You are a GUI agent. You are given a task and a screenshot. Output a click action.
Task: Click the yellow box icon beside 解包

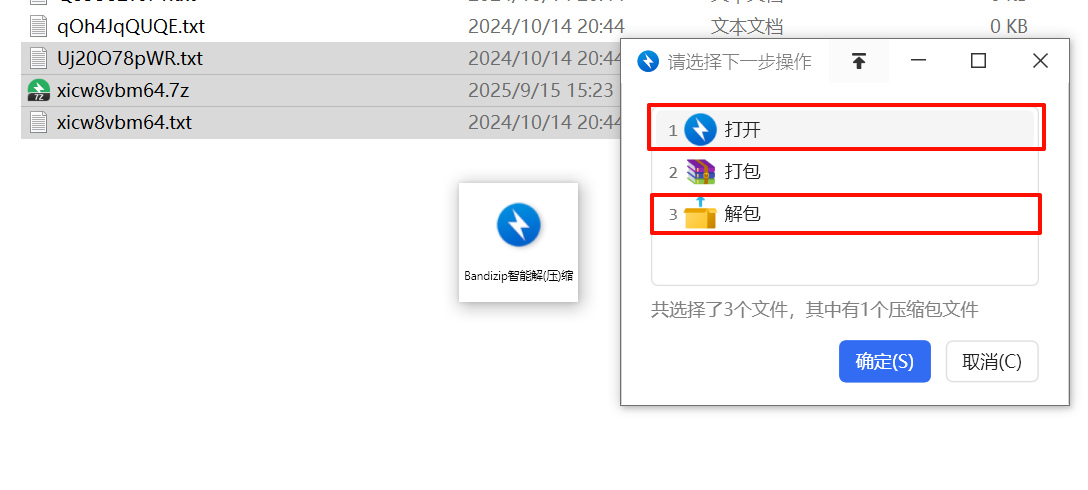pos(700,214)
